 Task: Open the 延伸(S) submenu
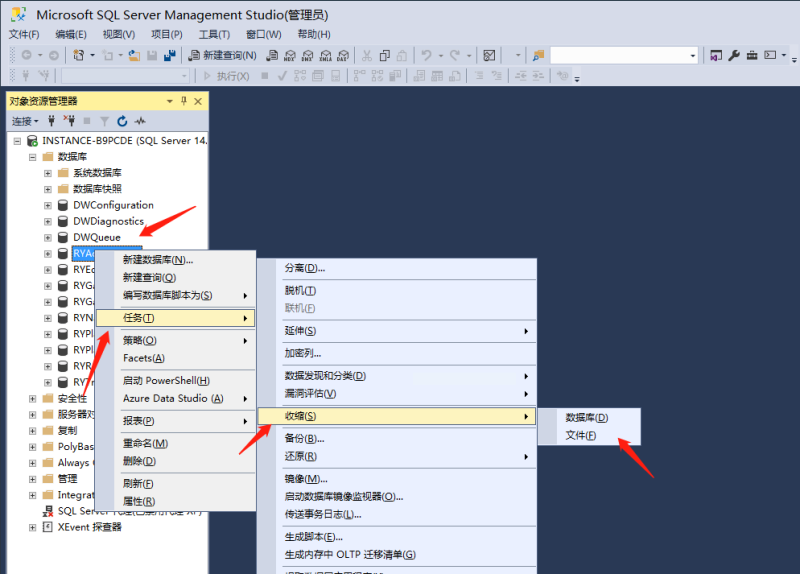pyautogui.click(x=397, y=331)
